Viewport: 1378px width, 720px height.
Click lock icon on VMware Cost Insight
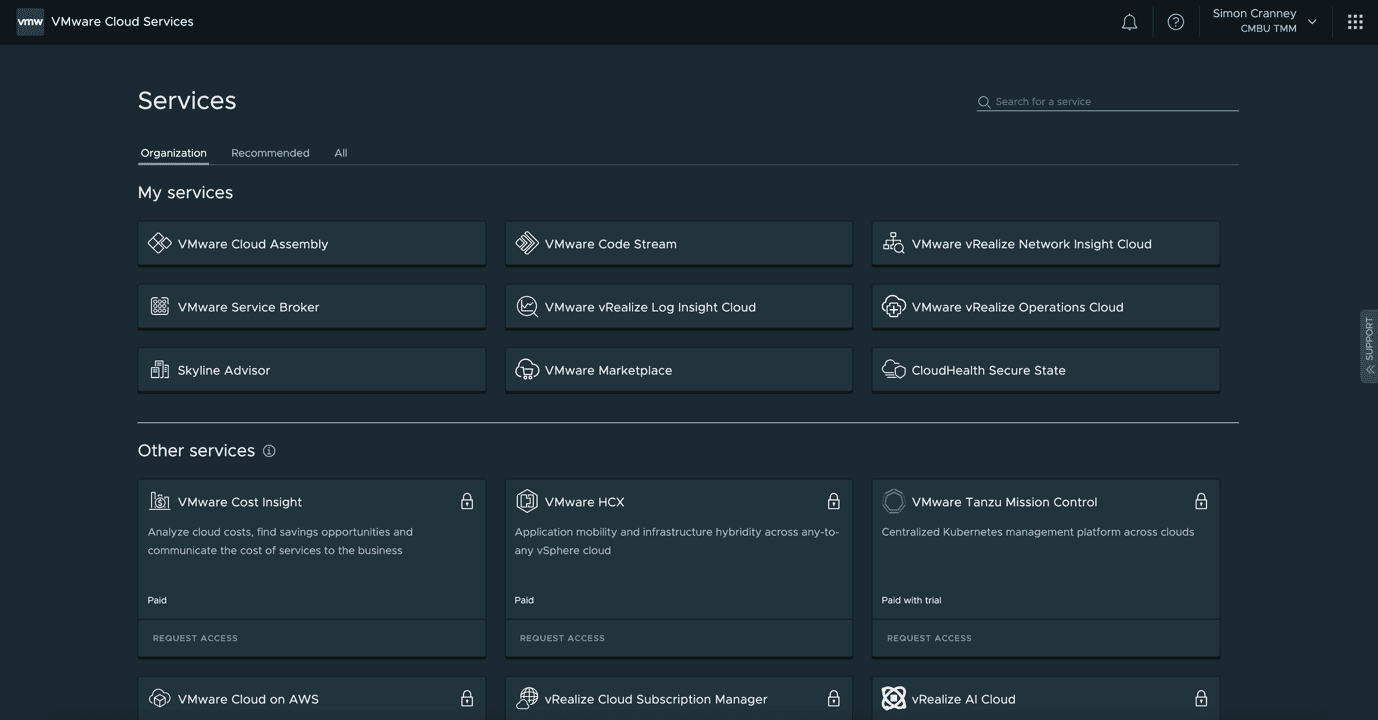[467, 501]
